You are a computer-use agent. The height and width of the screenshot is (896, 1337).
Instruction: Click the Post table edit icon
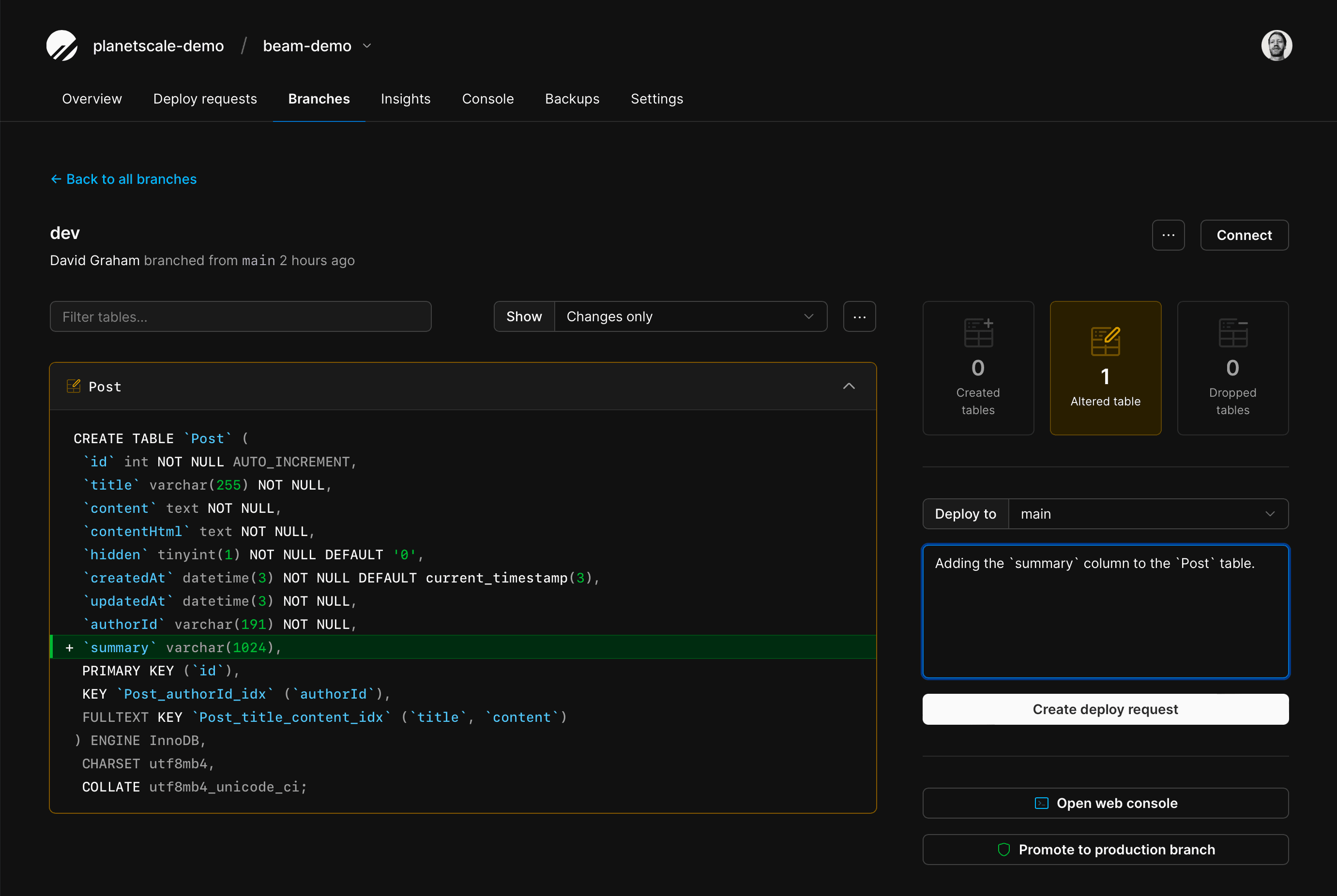73,386
